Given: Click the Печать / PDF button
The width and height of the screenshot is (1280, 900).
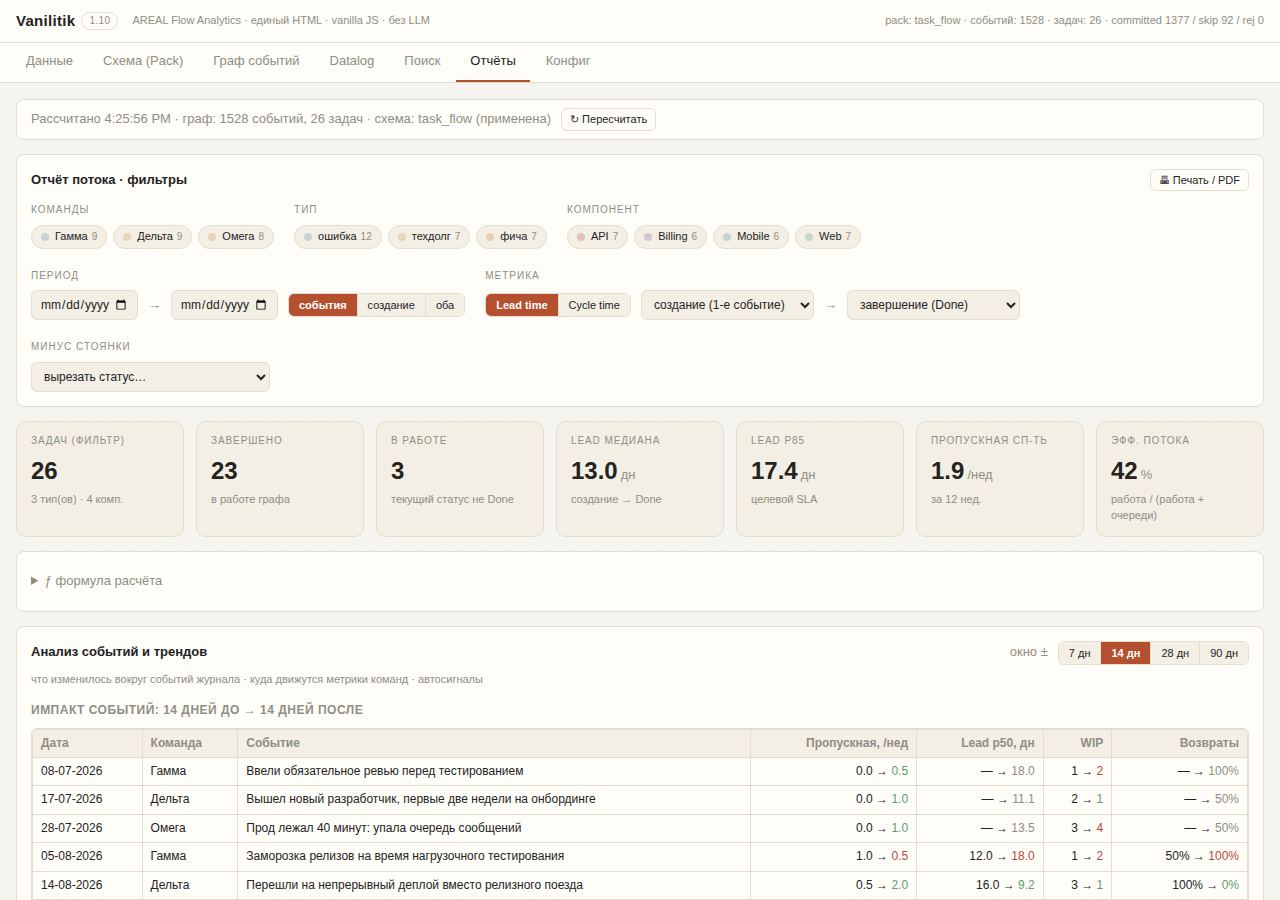Looking at the screenshot, I should pyautogui.click(x=1199, y=180).
